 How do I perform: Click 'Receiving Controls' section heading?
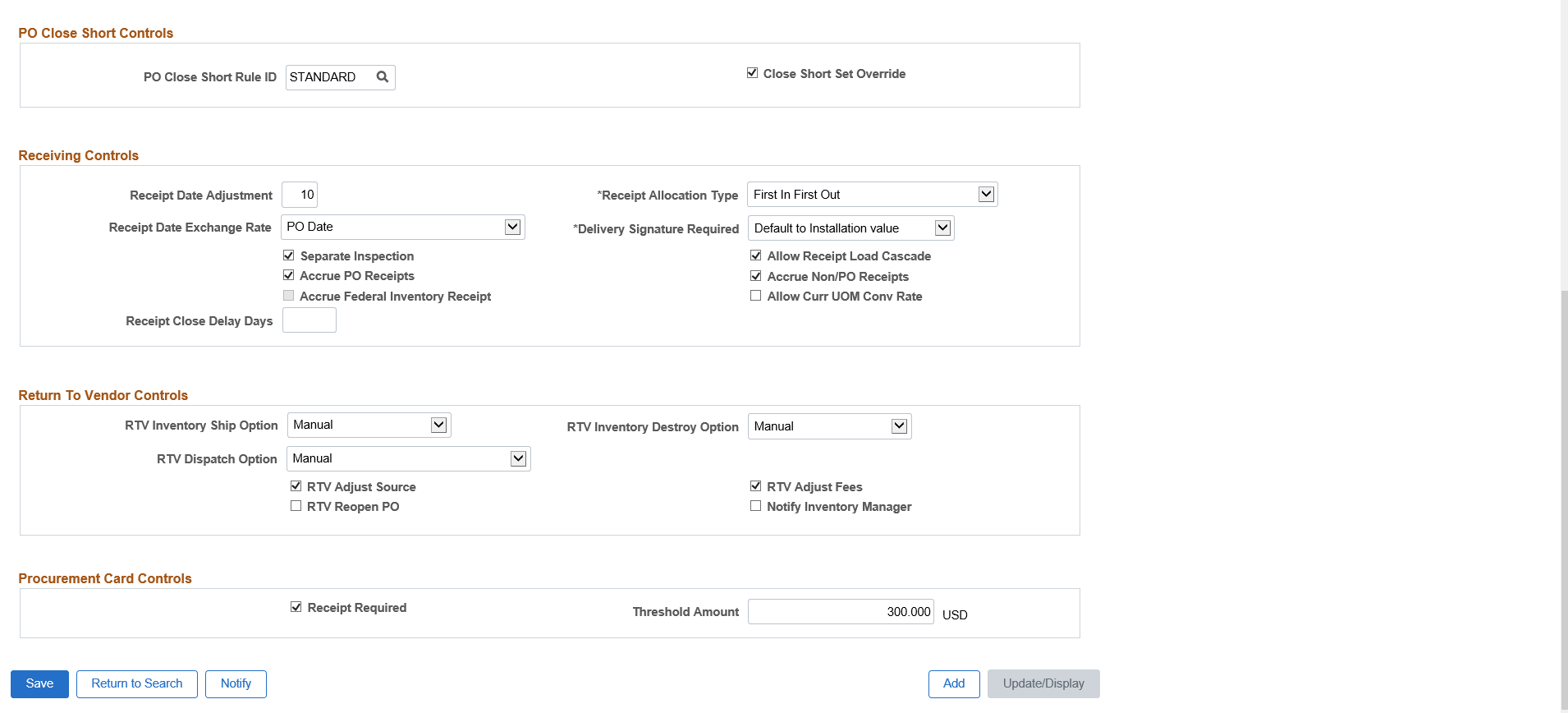79,155
